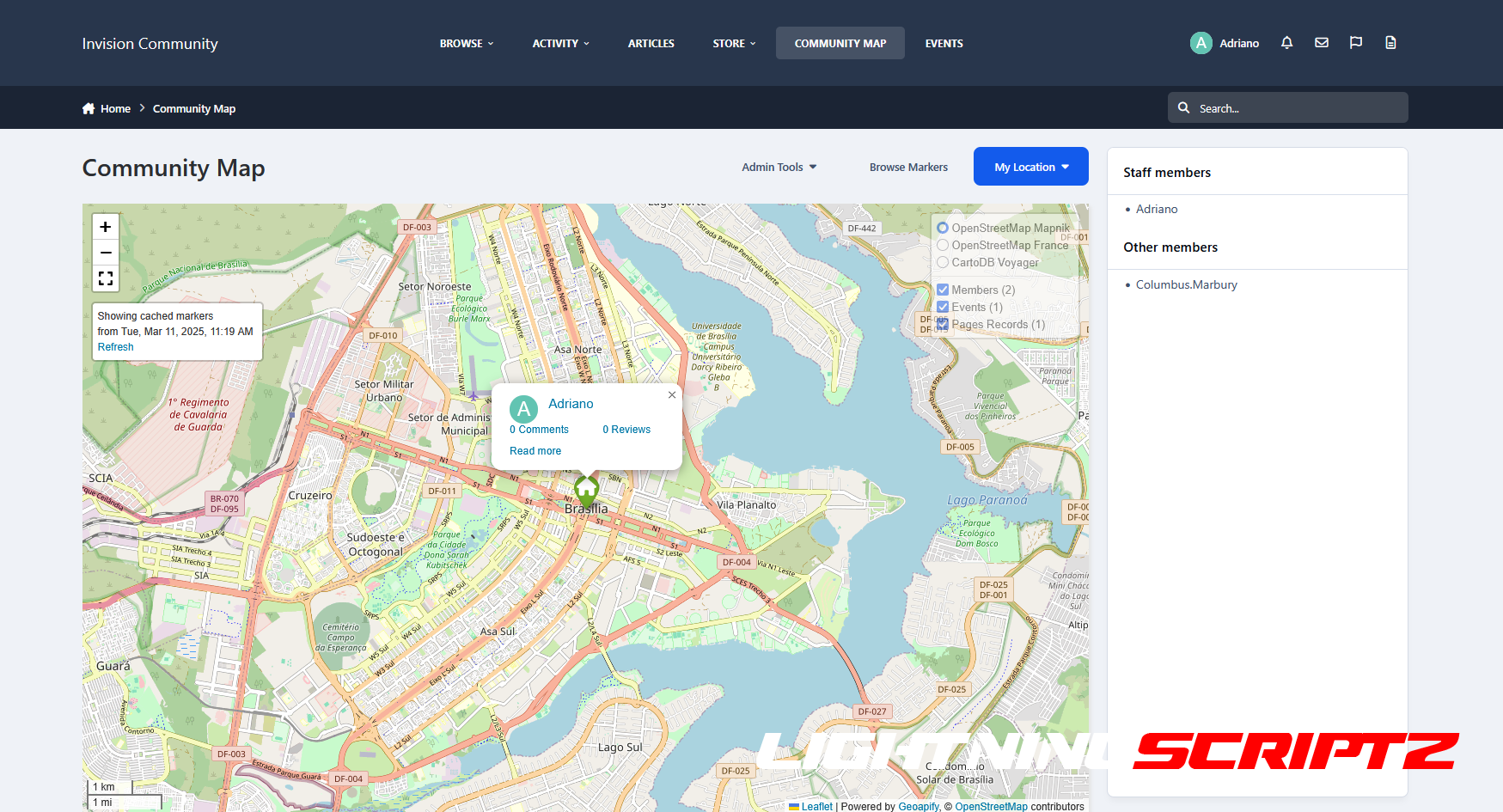Viewport: 1503px width, 812px height.
Task: Open the My Location dropdown button
Action: [x=1030, y=167]
